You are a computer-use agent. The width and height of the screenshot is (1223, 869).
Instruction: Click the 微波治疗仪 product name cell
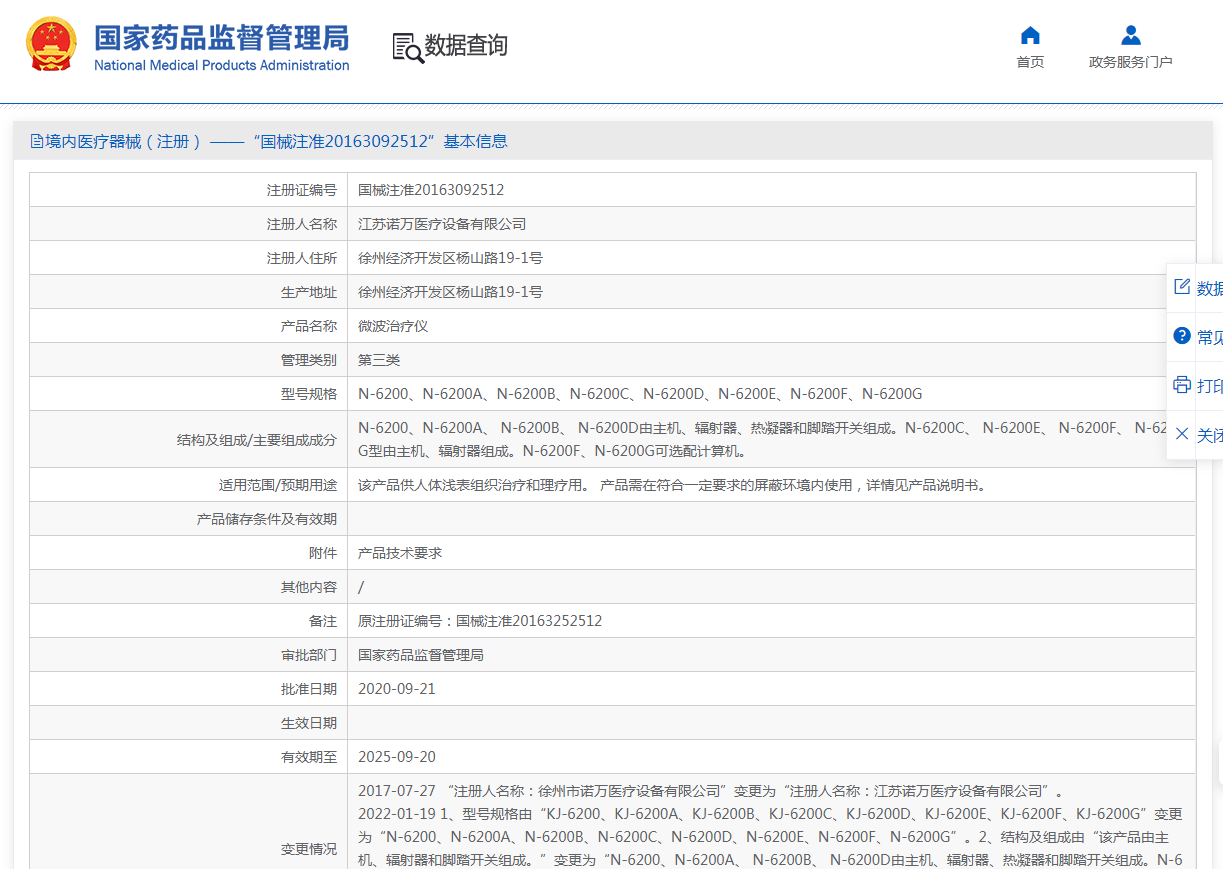point(771,326)
